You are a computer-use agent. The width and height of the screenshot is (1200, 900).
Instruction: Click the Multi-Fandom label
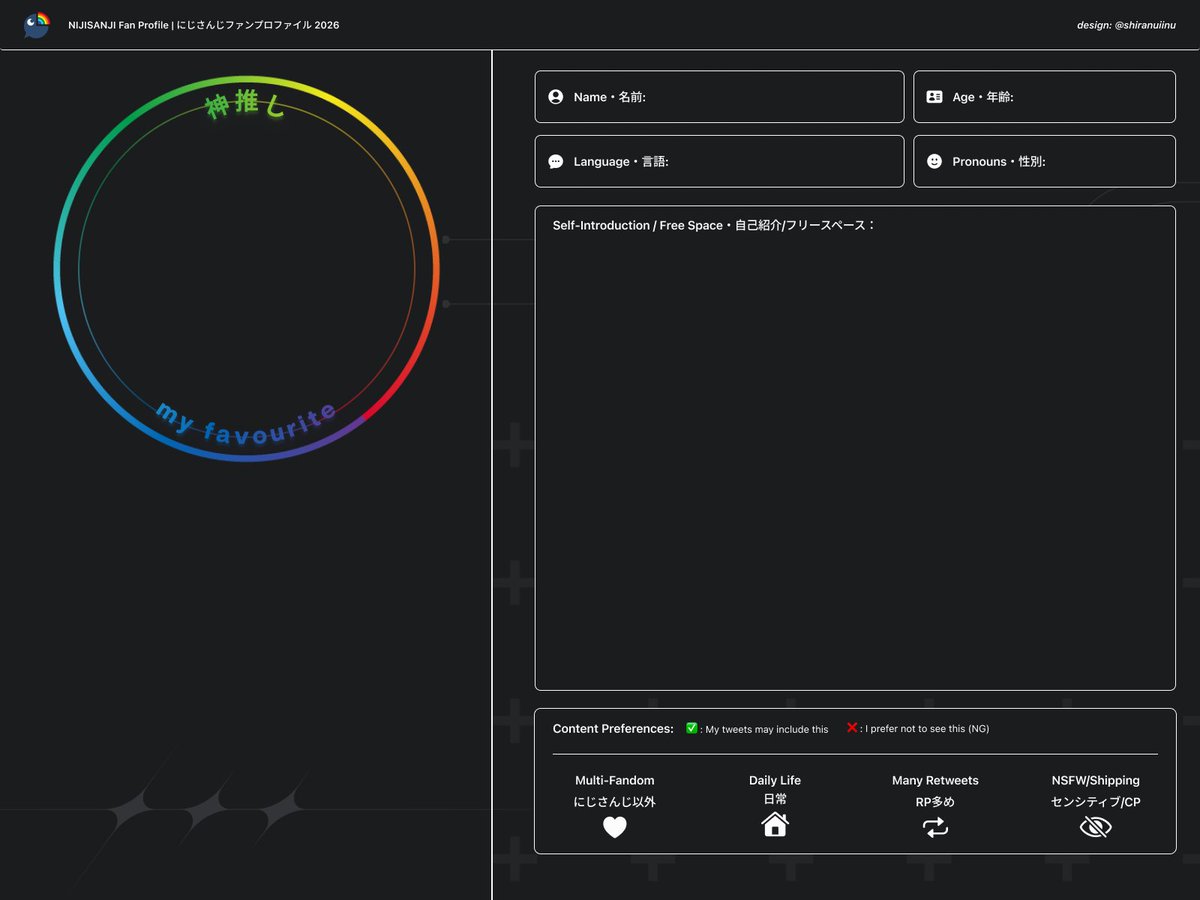[x=615, y=780]
